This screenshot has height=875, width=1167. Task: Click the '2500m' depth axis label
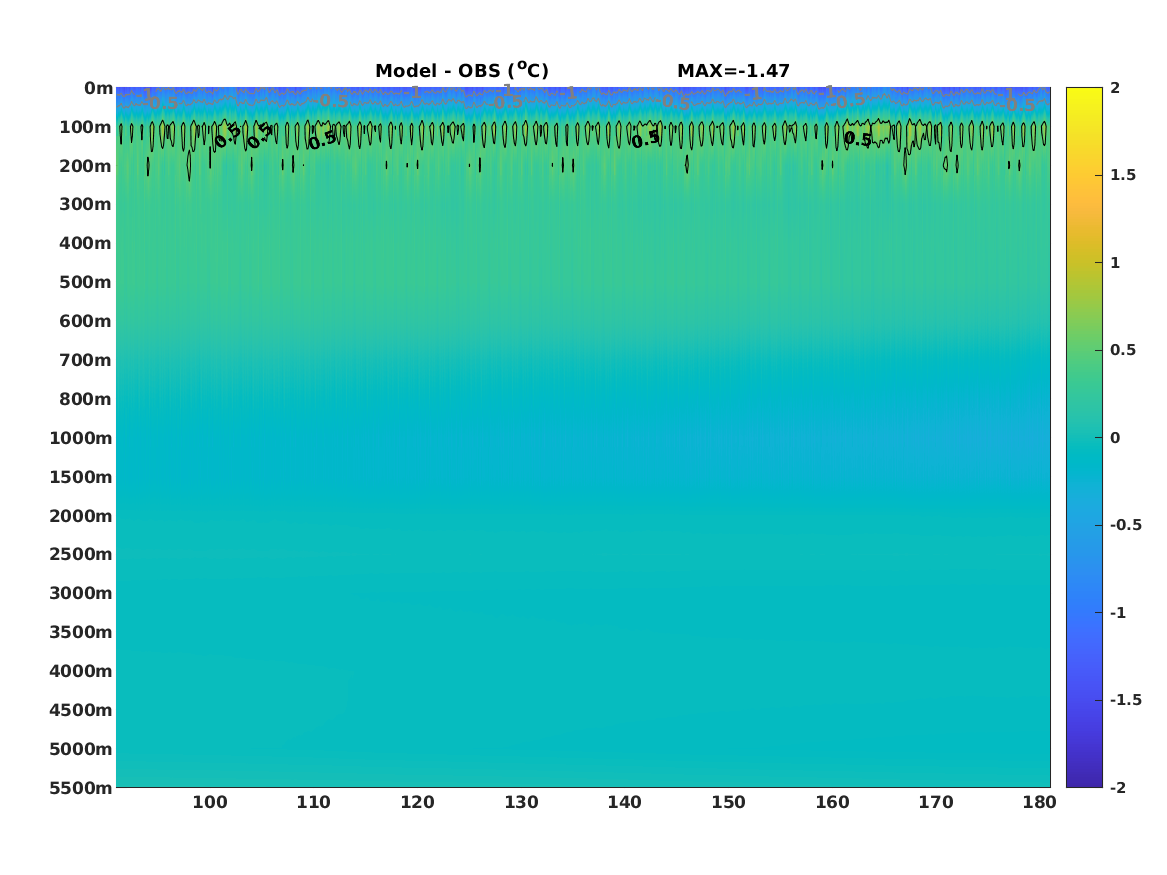[81, 554]
